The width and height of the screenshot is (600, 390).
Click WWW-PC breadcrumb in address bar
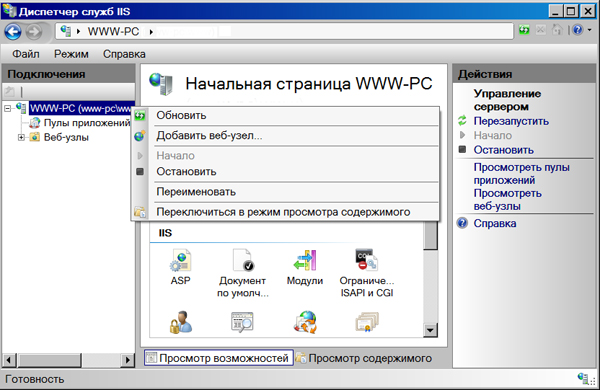point(113,31)
